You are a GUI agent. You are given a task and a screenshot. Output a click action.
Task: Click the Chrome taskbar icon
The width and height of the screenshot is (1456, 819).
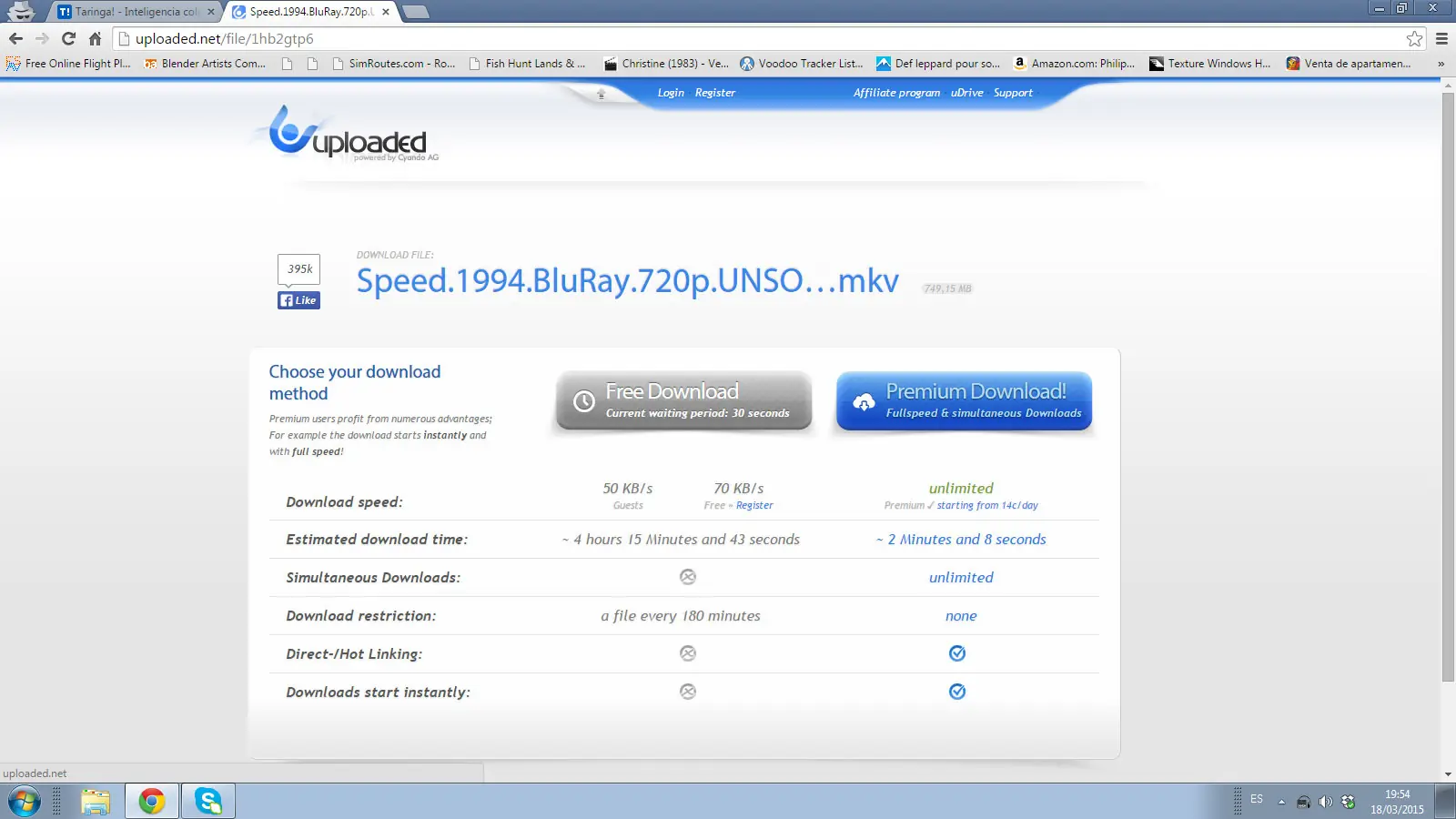(151, 802)
